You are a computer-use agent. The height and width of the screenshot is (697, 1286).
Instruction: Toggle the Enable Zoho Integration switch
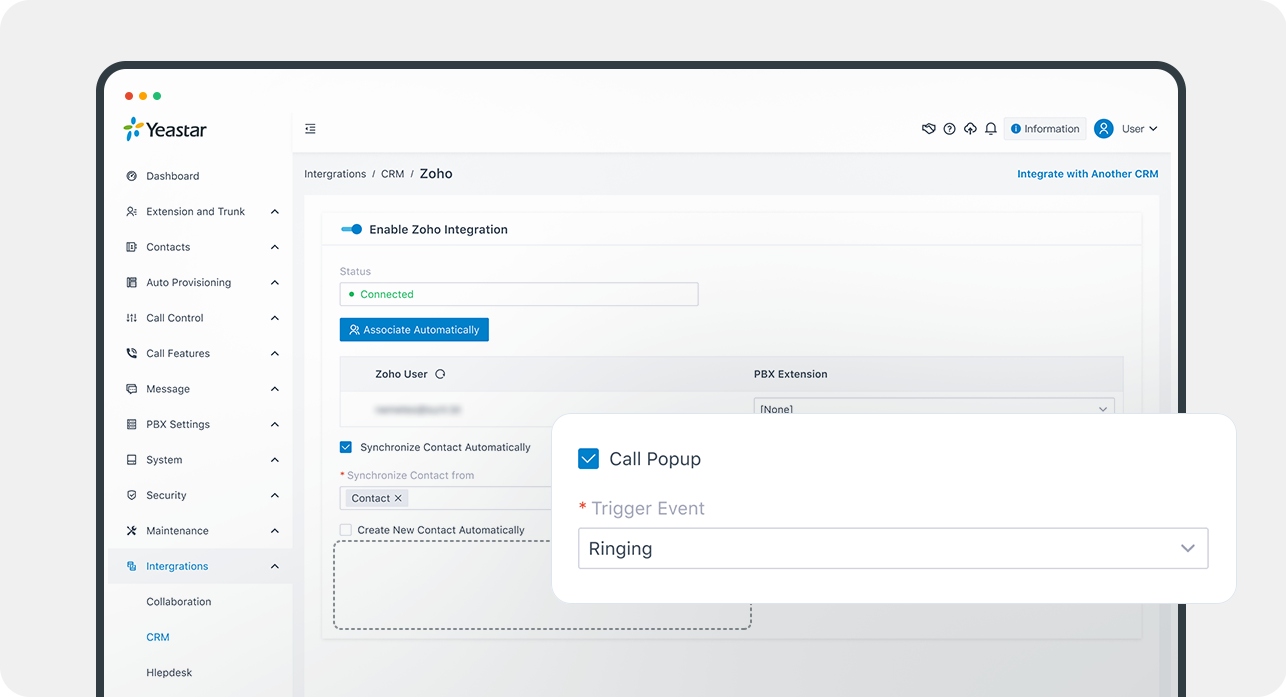point(351,229)
